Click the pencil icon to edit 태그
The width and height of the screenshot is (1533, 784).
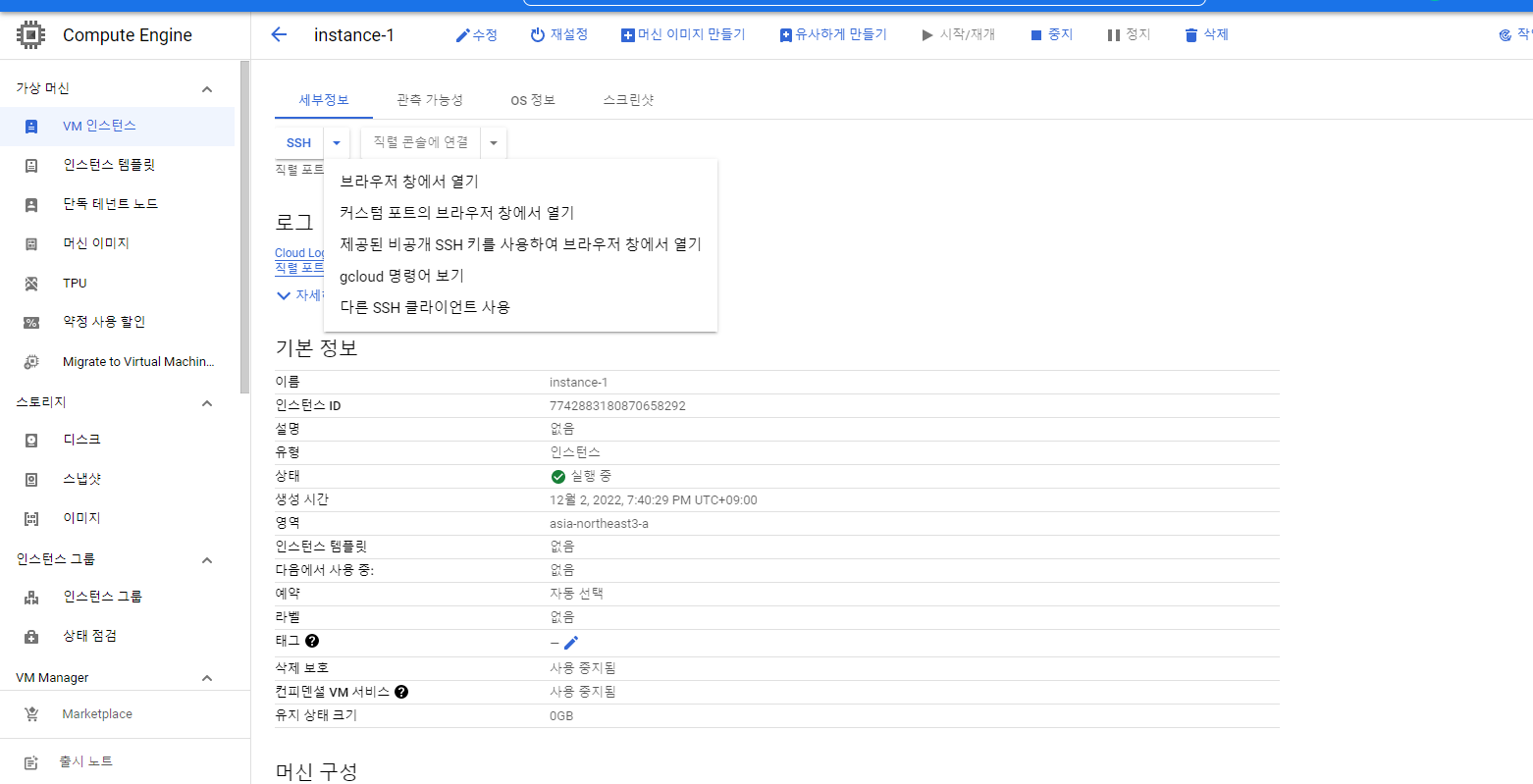[571, 642]
